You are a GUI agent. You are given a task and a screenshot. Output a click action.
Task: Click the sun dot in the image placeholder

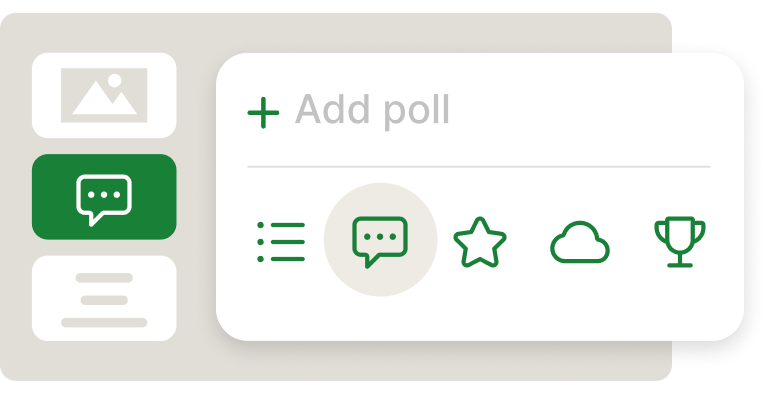coord(115,80)
